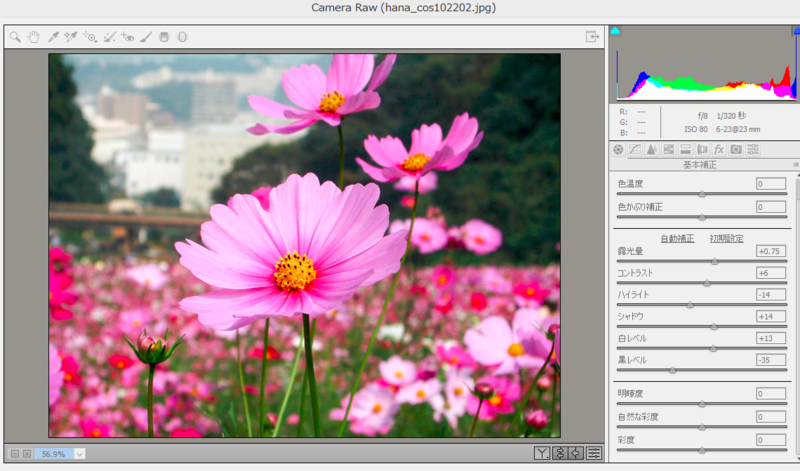Click the 自然な彩度 value field
Screen dimensions: 800x471
click(x=771, y=417)
